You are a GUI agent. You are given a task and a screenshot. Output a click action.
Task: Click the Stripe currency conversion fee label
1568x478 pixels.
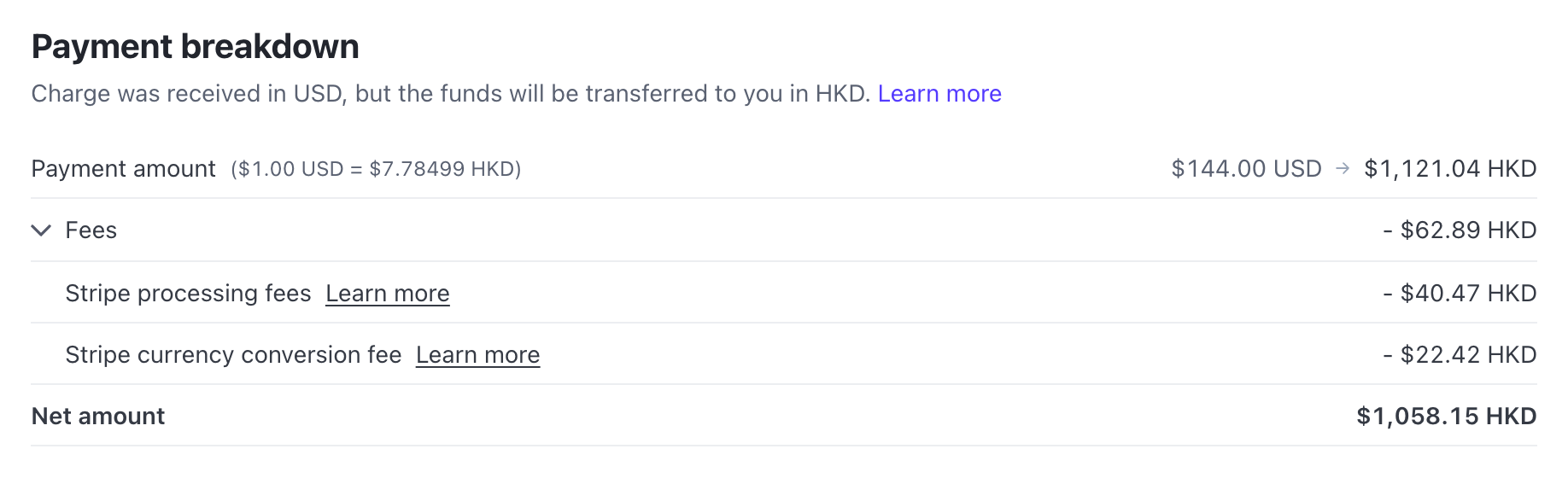pyautogui.click(x=233, y=355)
